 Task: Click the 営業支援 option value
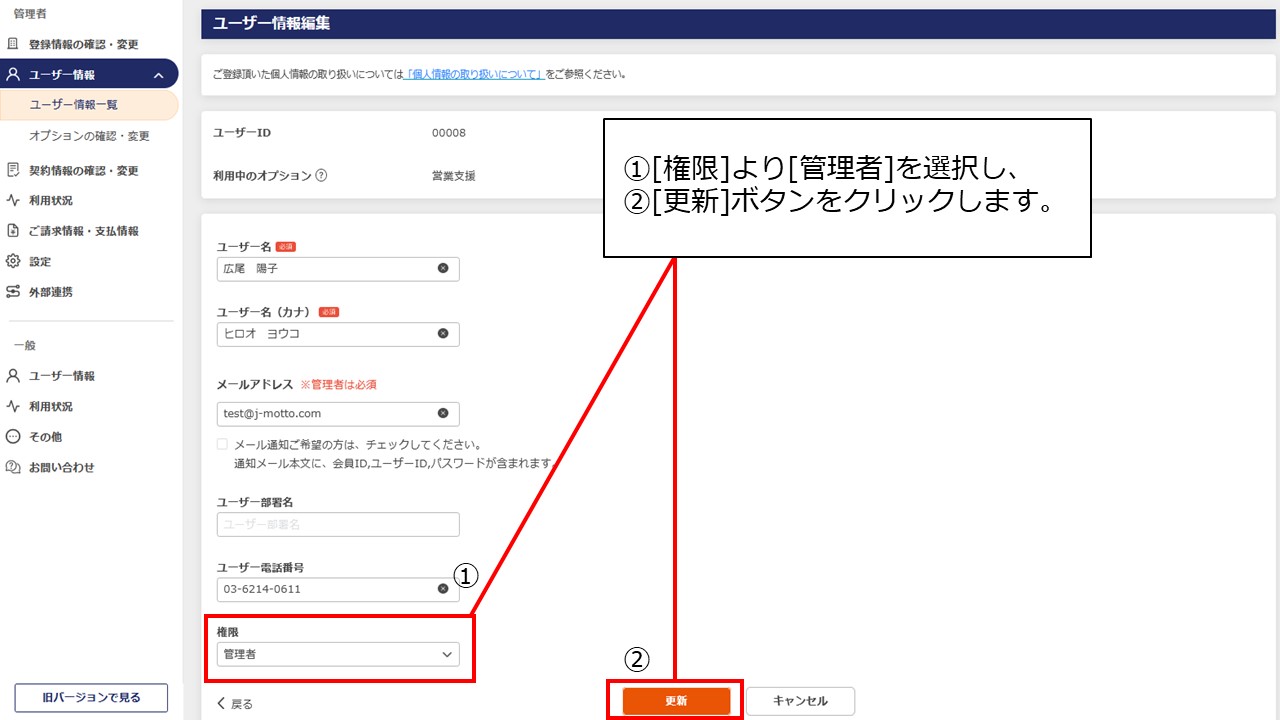453,176
